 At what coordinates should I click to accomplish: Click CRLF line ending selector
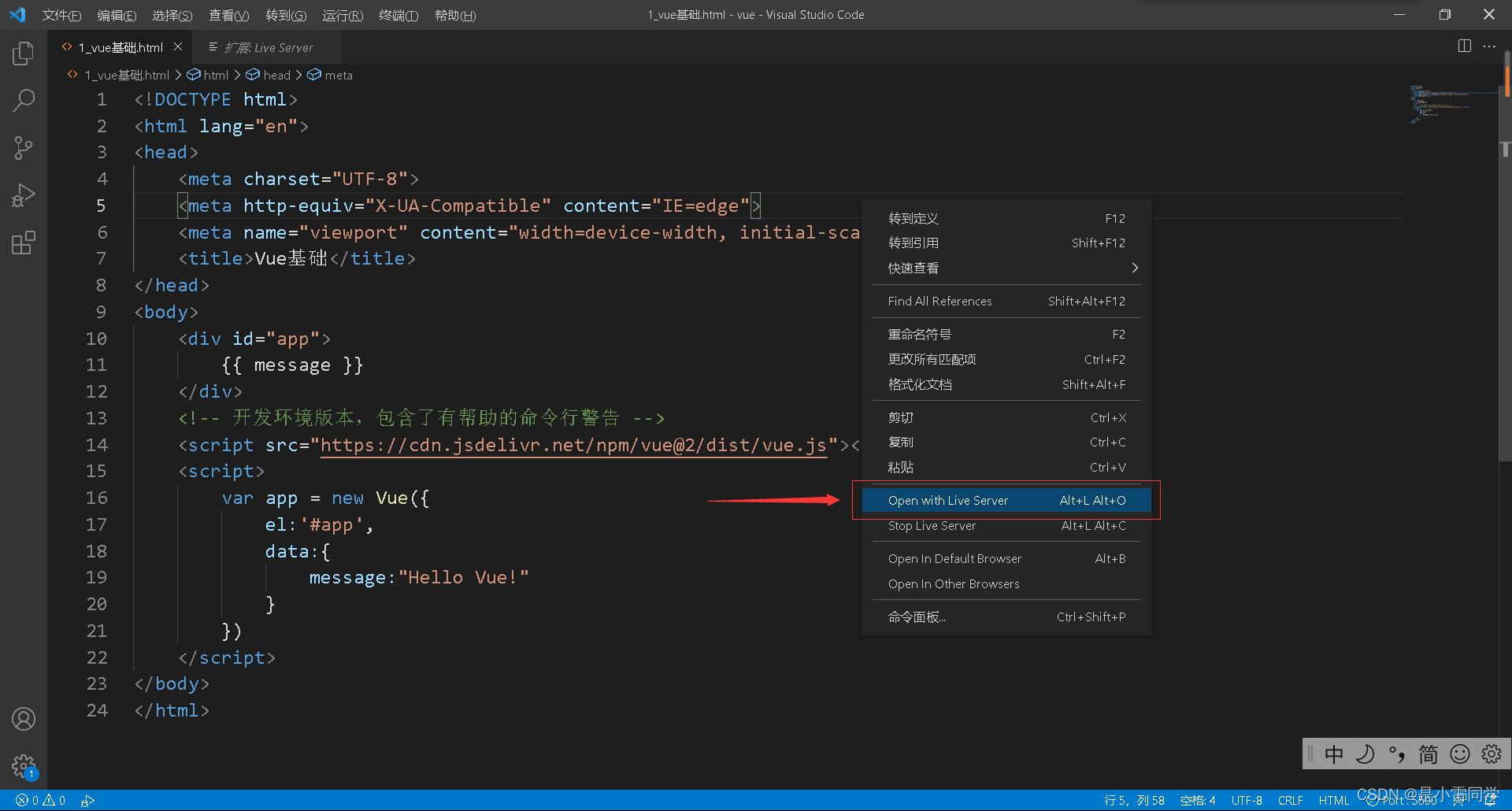click(1290, 800)
